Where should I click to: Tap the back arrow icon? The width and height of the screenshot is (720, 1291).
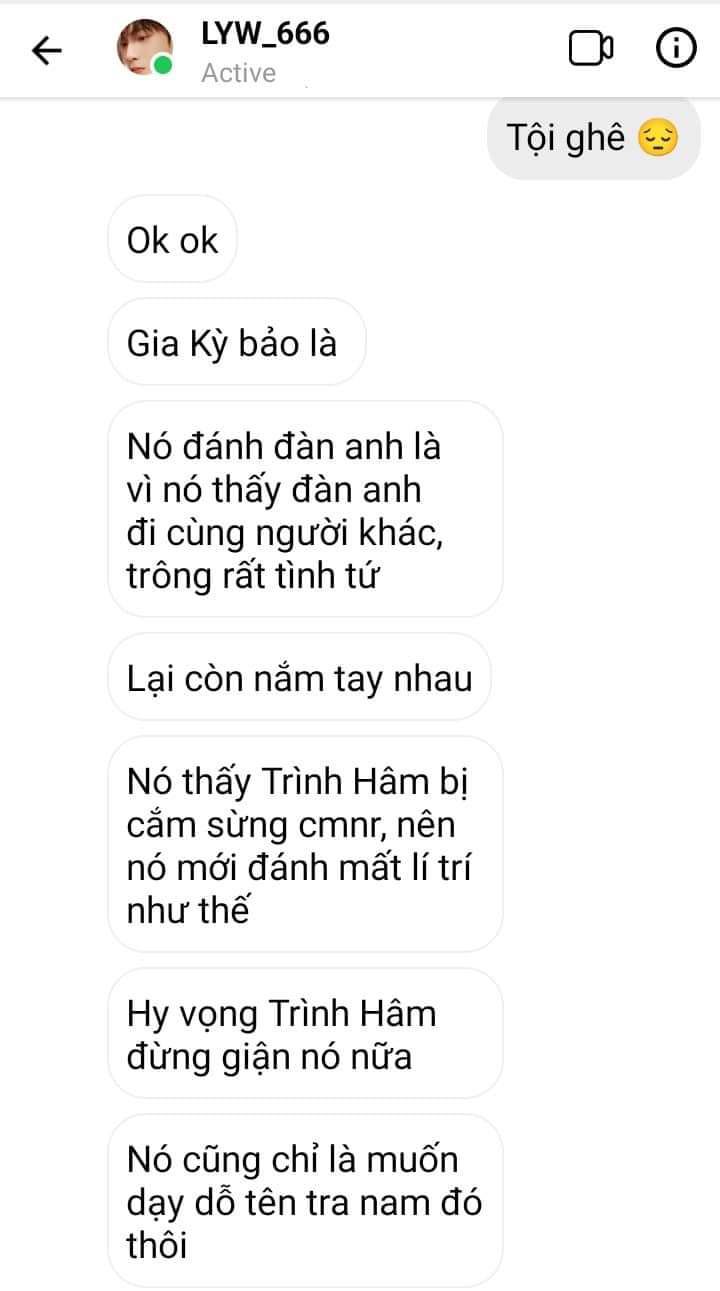point(47,51)
